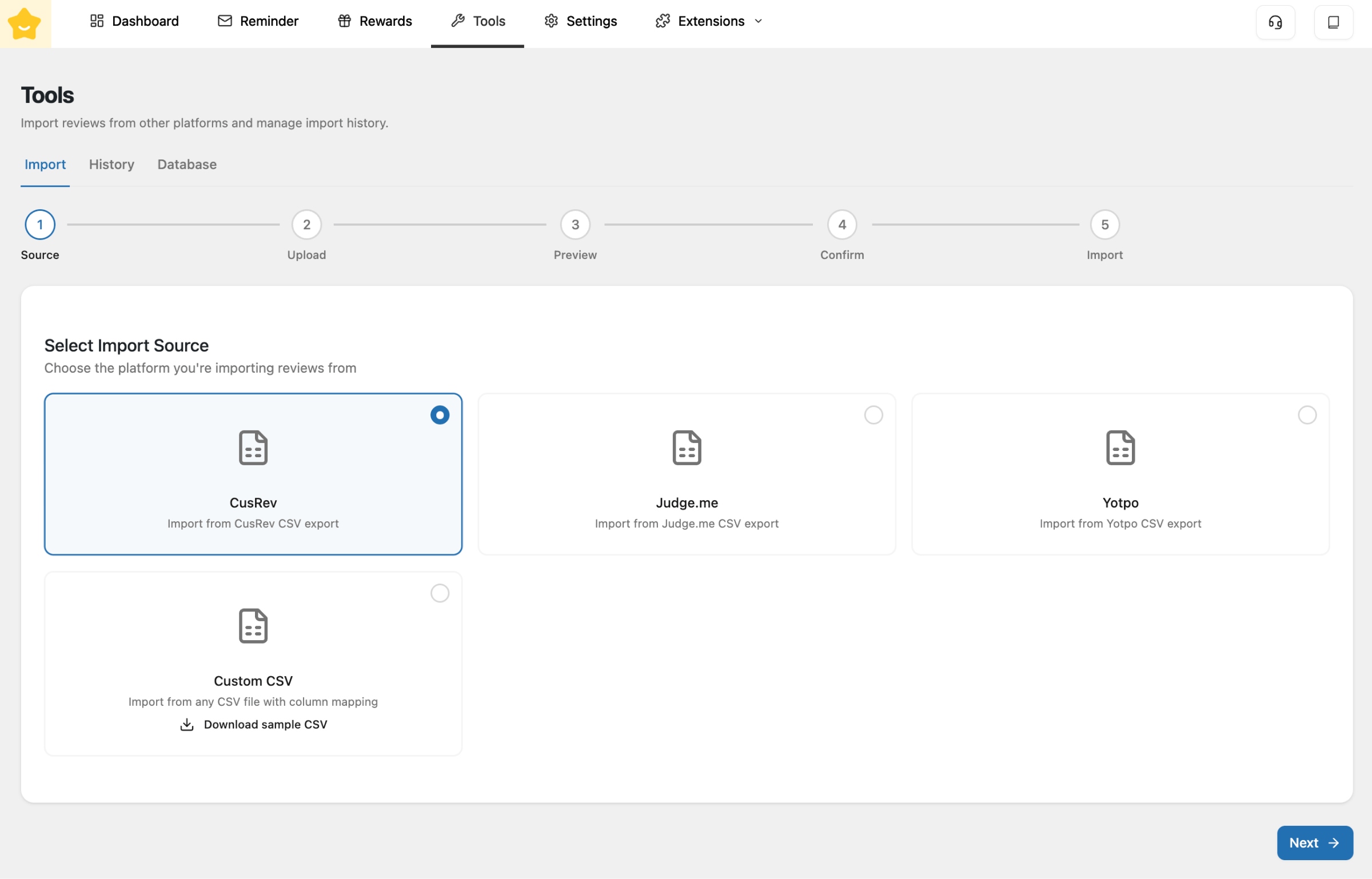
Task: Click step 2 Upload in progress stepper
Action: point(306,225)
